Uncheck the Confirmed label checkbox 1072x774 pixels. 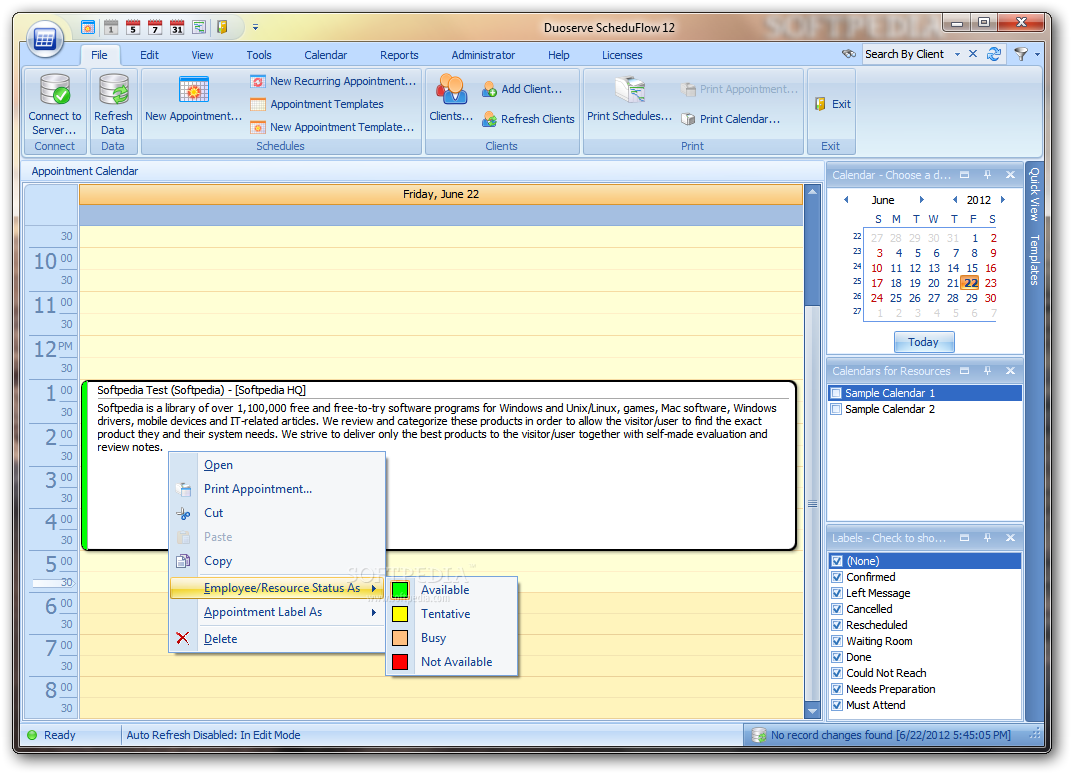click(x=837, y=577)
